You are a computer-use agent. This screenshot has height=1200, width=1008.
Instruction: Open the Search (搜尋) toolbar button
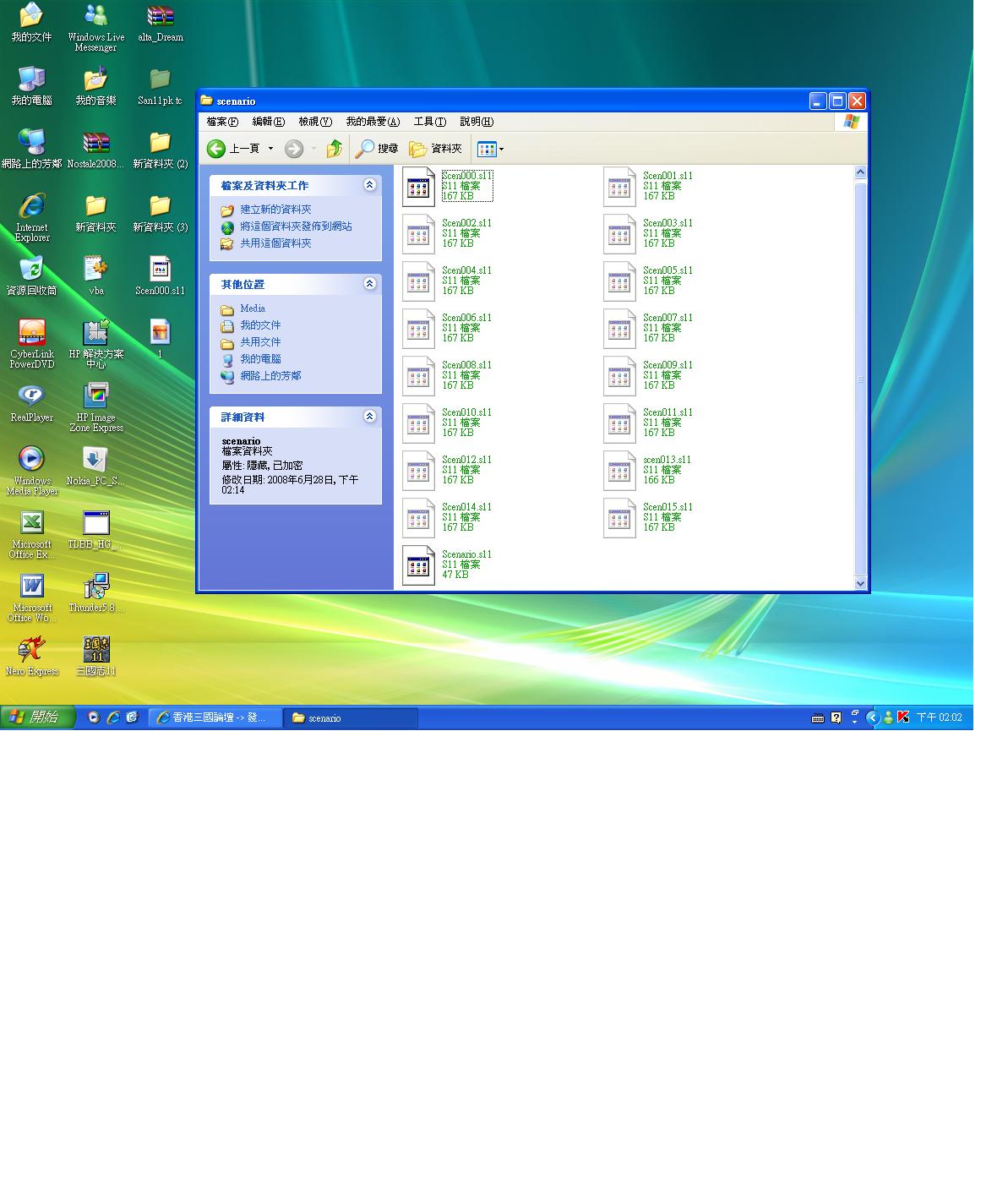pos(376,149)
